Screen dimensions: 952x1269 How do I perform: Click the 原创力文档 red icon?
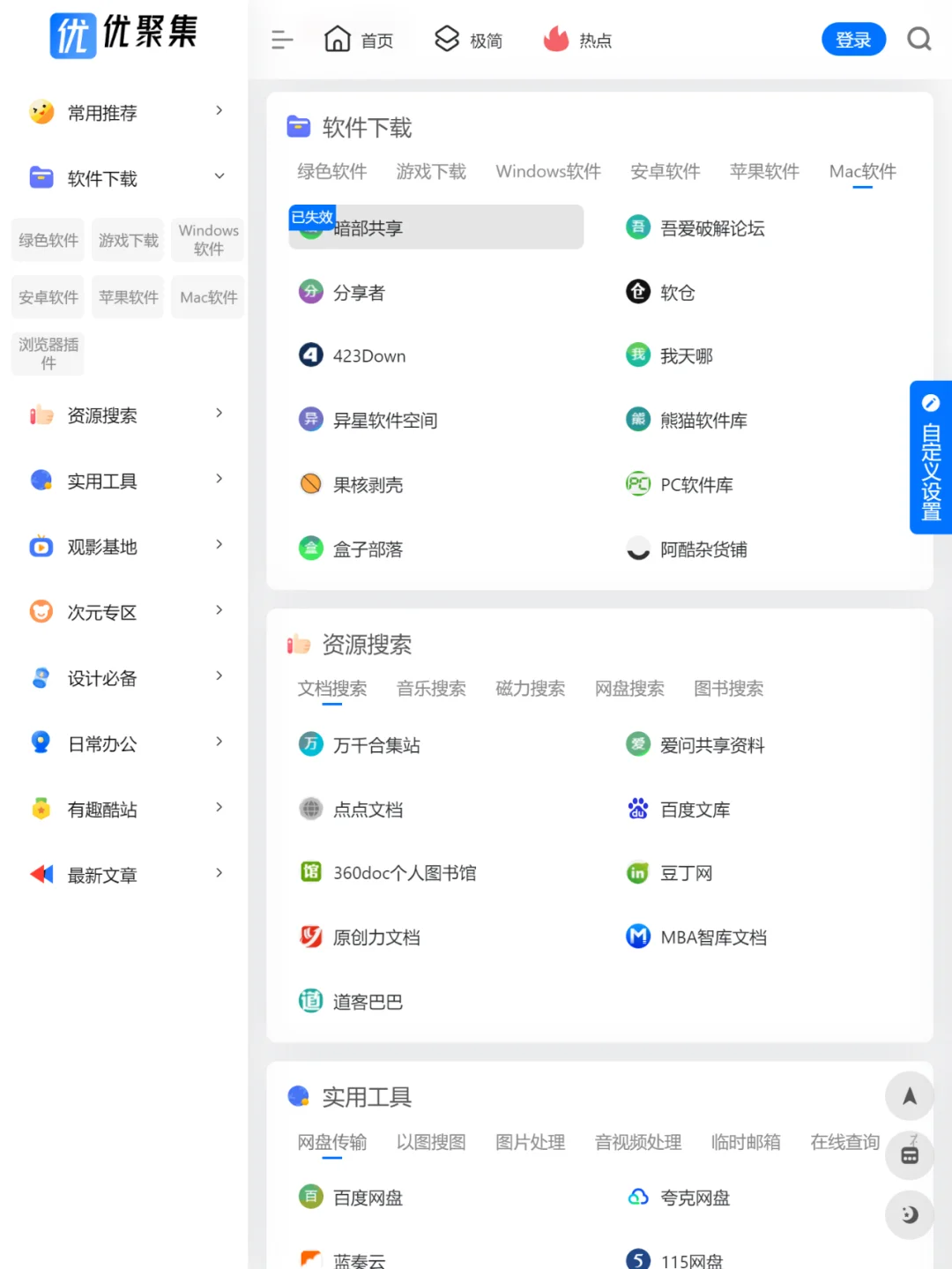point(311,937)
